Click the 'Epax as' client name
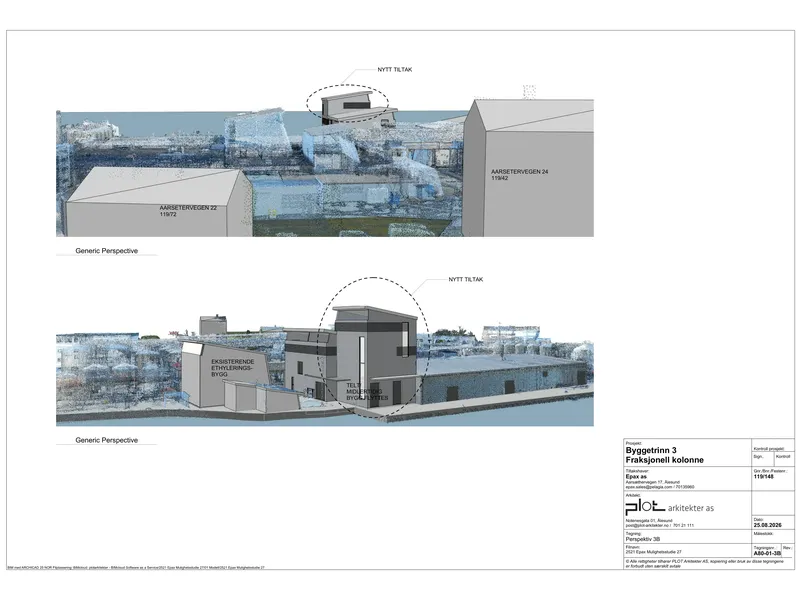Screen dimensions: 800x600 (636, 477)
